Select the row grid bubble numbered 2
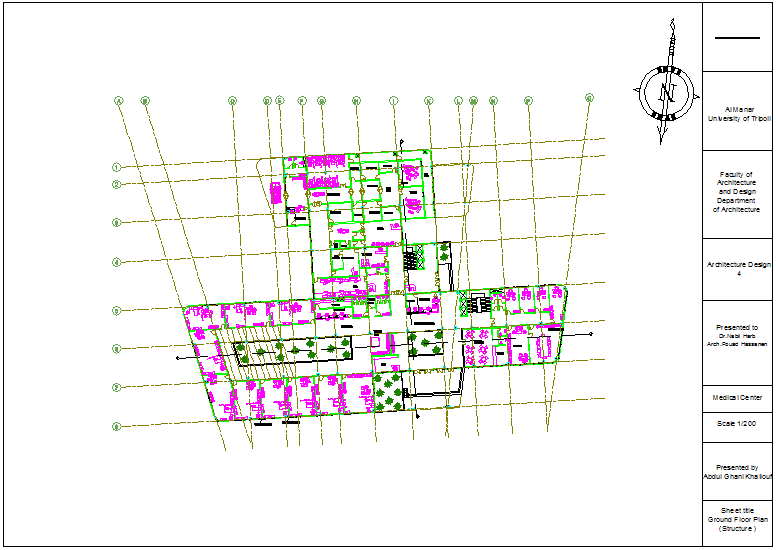Viewport: 776px width, 550px height. pos(116,185)
